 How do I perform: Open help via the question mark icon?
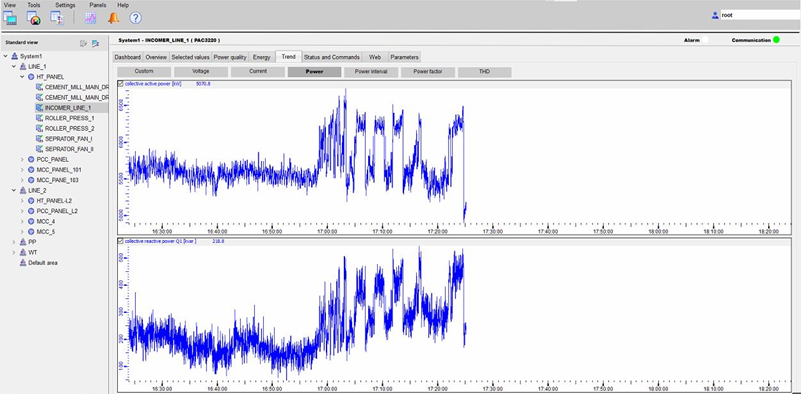pyautogui.click(x=135, y=18)
